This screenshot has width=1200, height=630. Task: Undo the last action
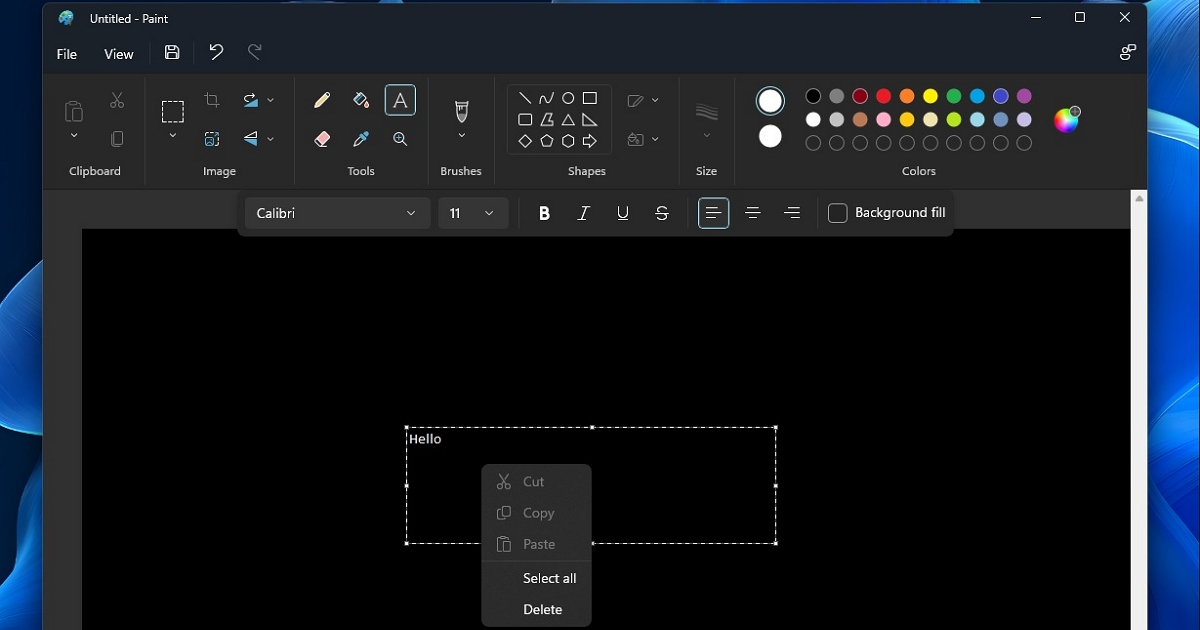tap(216, 53)
